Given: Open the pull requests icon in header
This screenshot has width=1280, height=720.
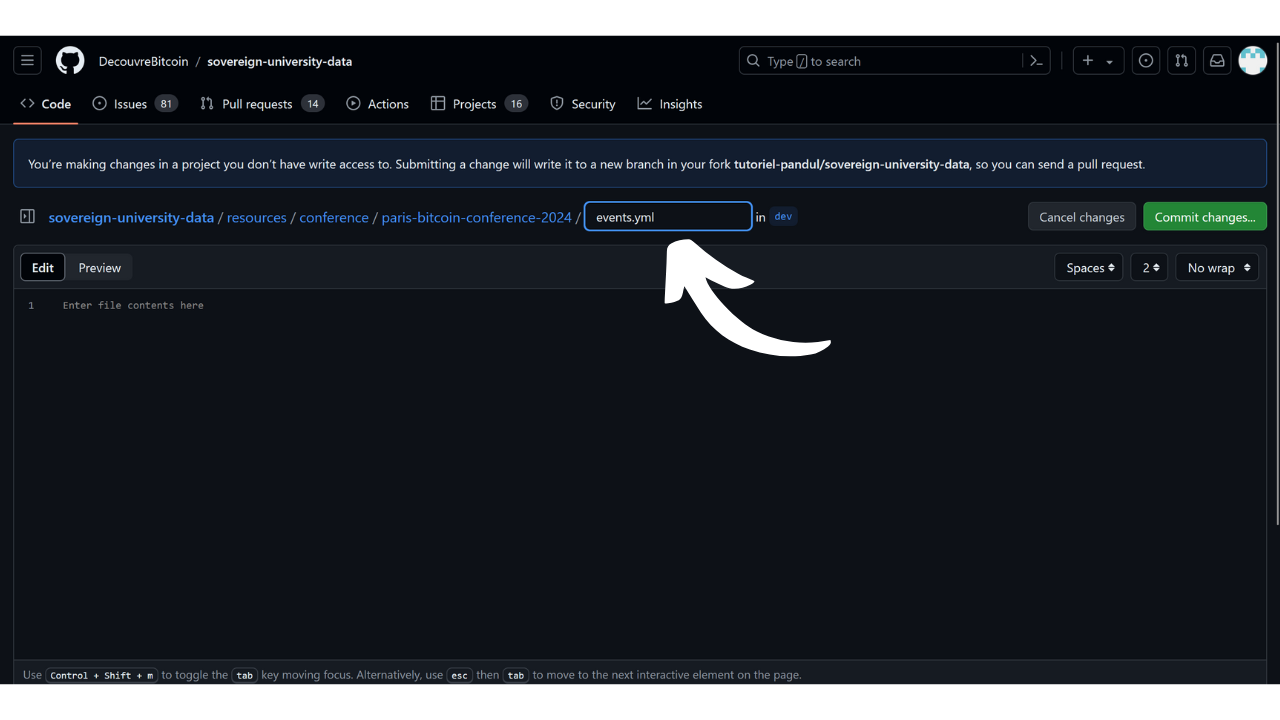Looking at the screenshot, I should pyautogui.click(x=1181, y=61).
